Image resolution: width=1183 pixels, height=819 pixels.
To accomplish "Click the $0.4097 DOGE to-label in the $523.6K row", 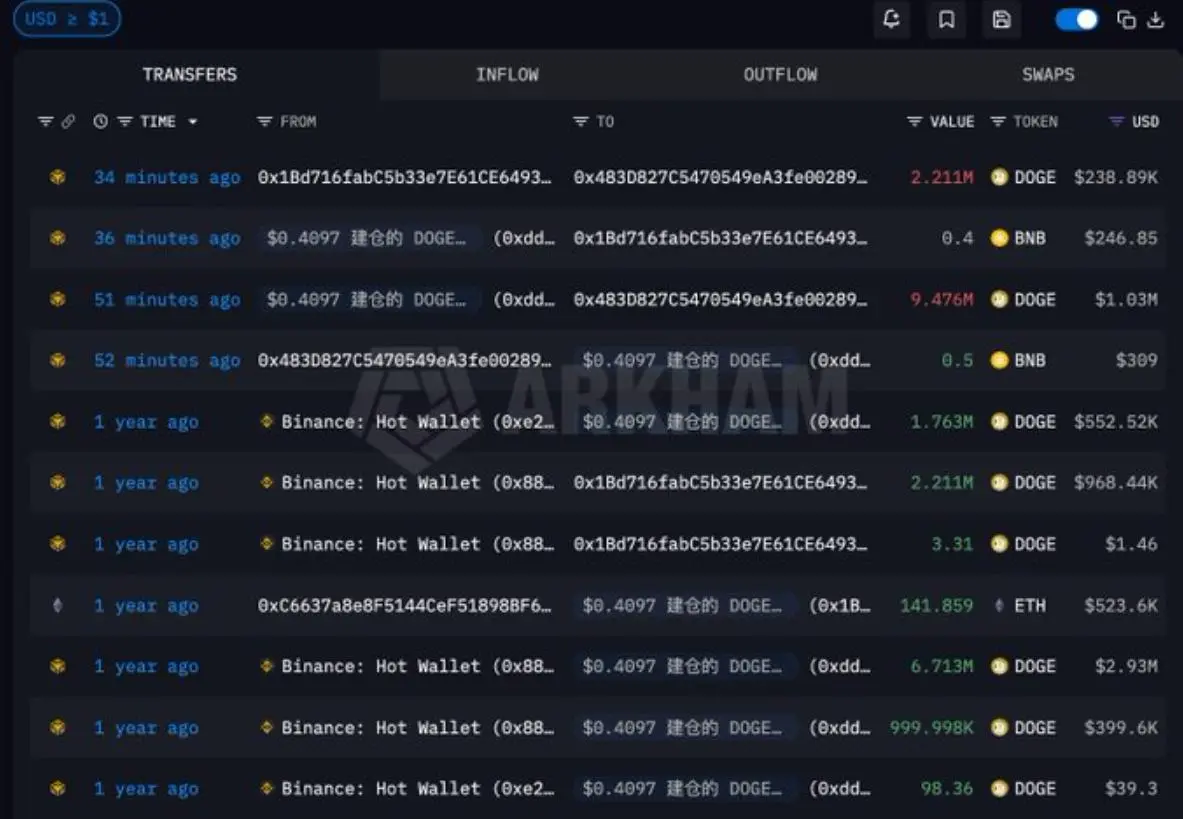I will pos(682,606).
